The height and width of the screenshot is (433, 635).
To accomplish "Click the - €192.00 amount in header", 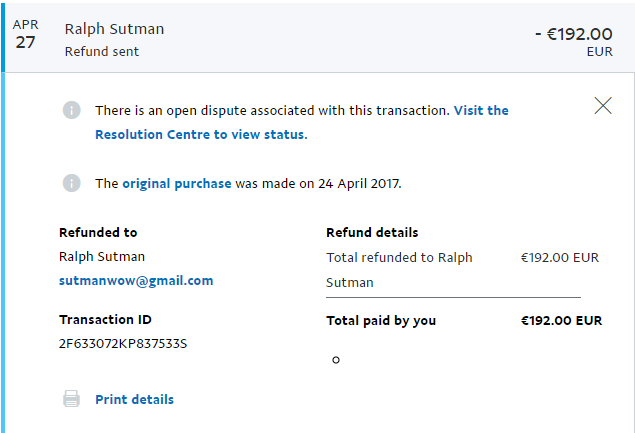I will click(x=574, y=33).
